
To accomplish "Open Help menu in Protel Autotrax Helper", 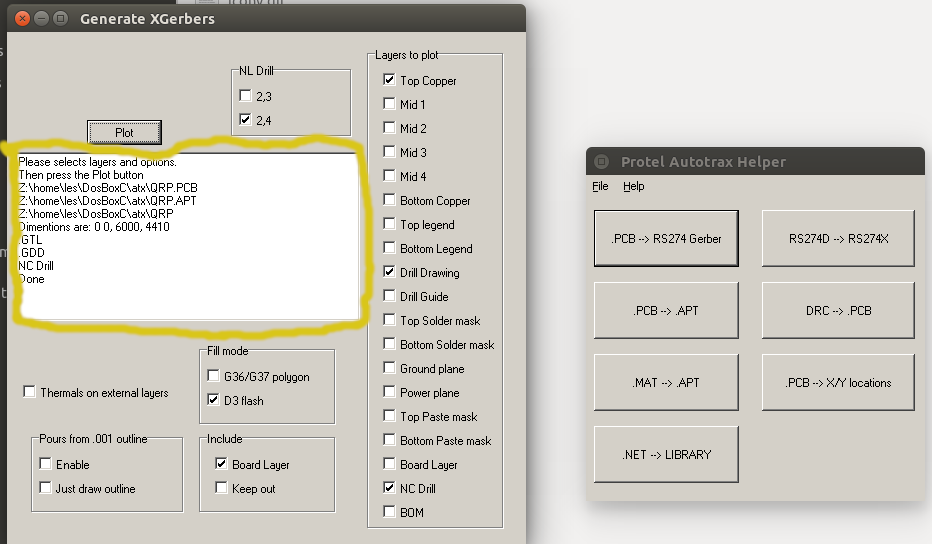I will (634, 186).
